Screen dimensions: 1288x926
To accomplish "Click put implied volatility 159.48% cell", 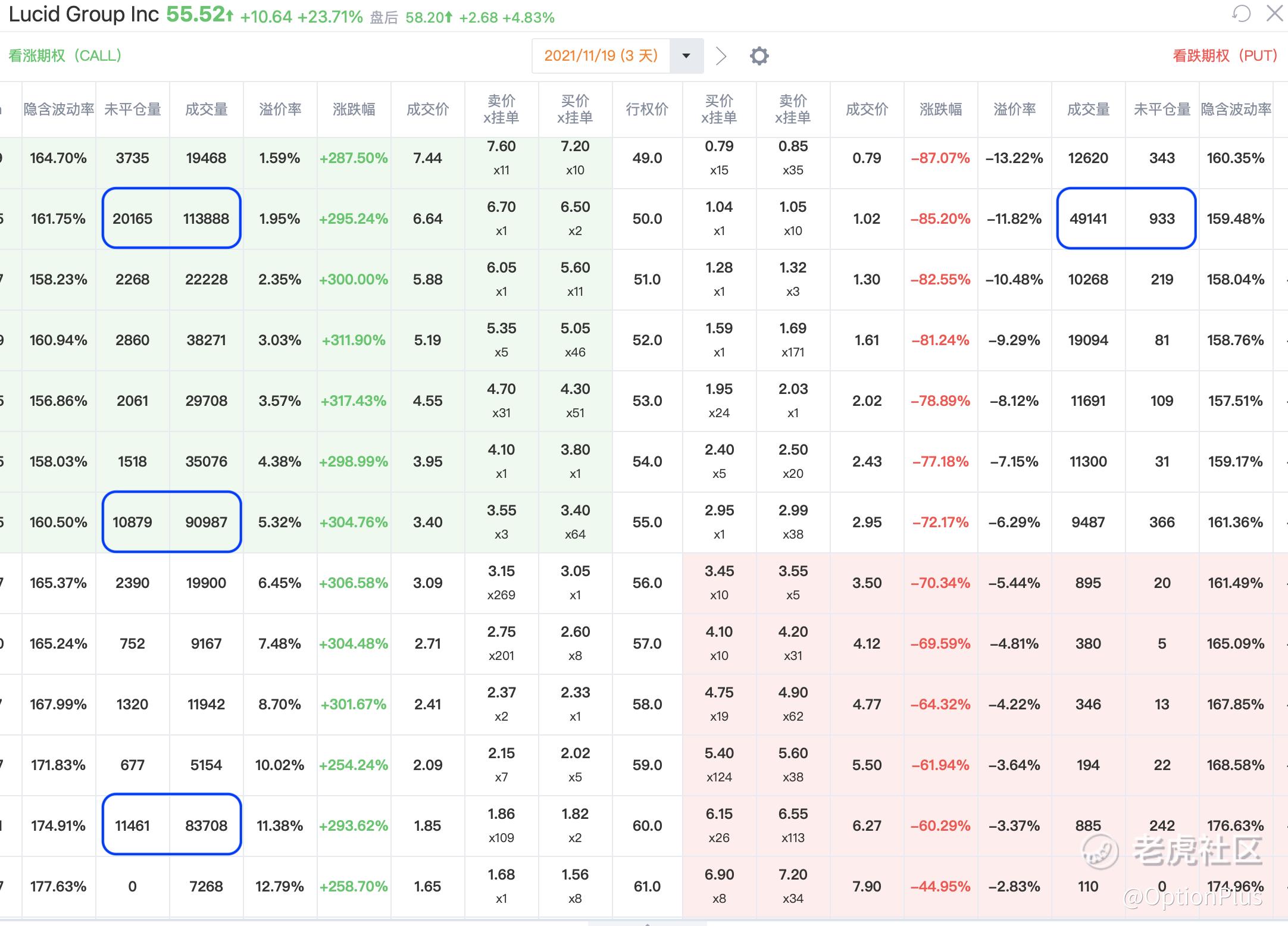I will pos(1236,219).
